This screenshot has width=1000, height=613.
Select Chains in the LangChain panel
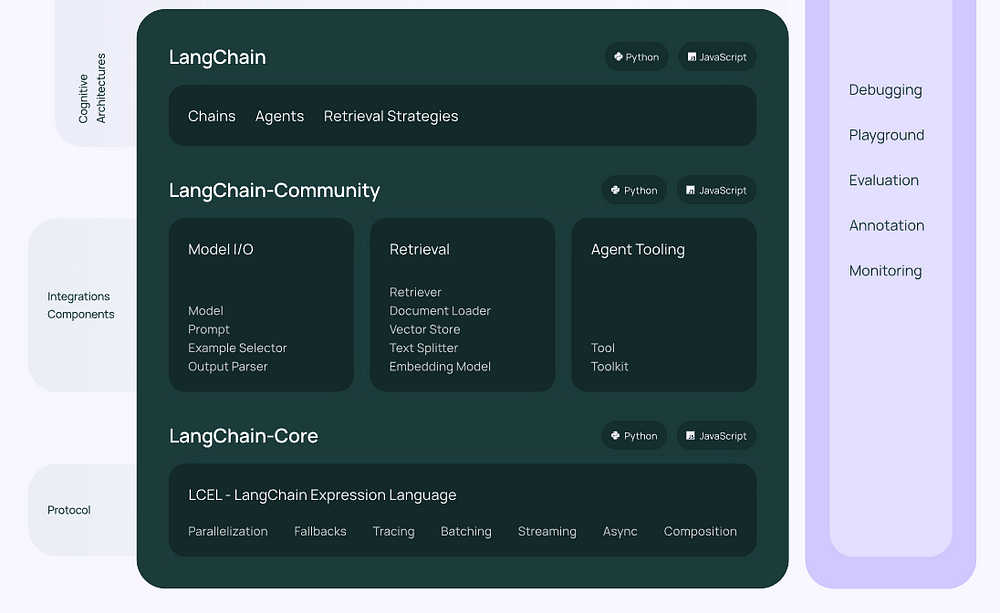pos(212,116)
